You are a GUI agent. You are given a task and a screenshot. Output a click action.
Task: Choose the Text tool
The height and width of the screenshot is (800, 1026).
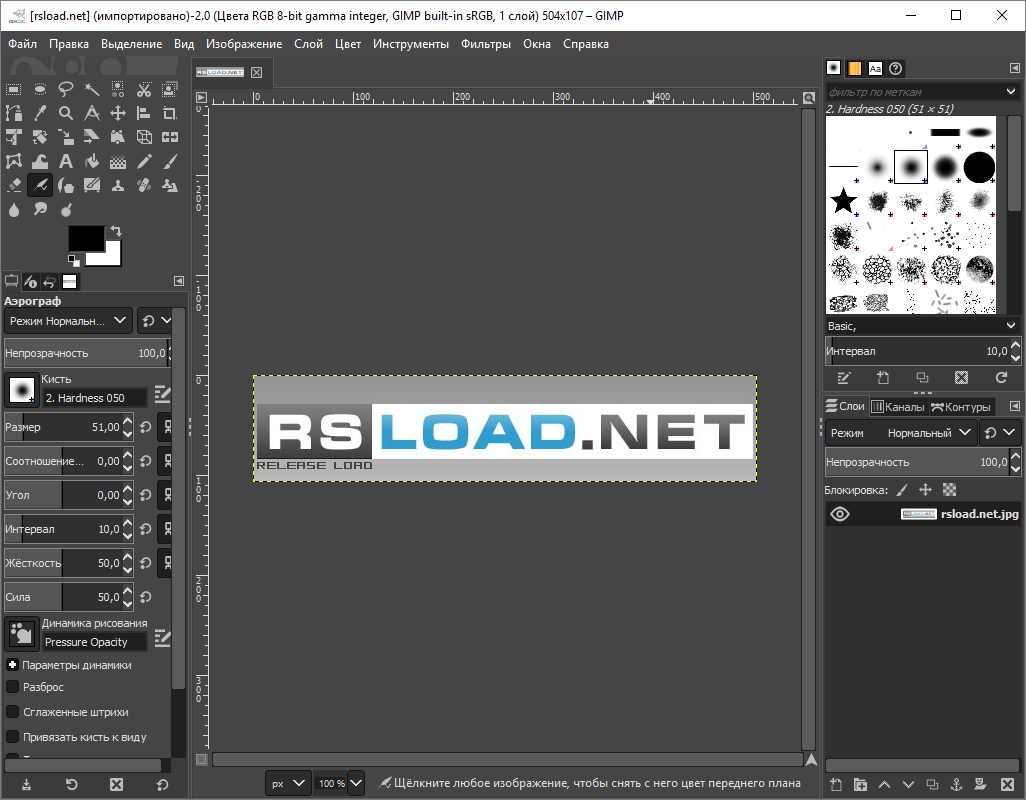coord(66,161)
